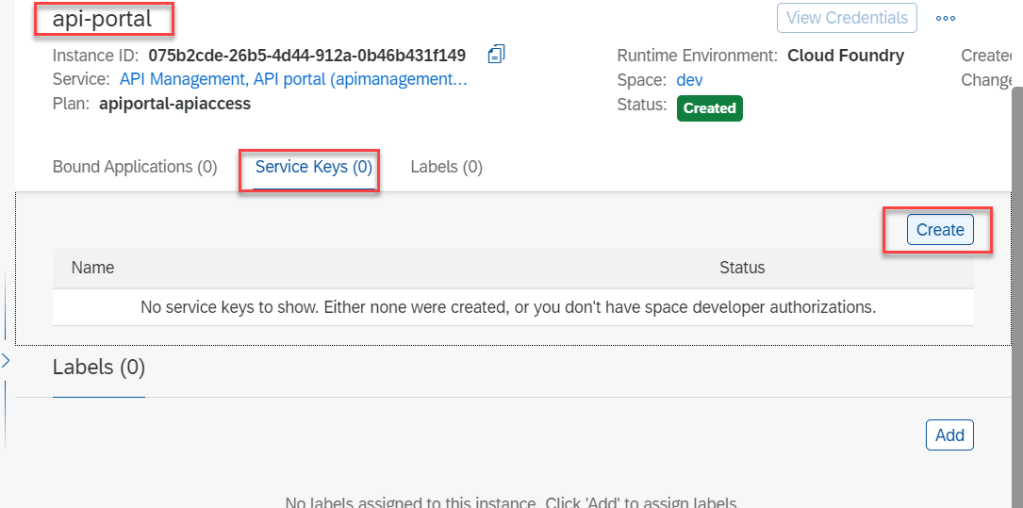
Task: Open the API Management service link
Action: [293, 79]
